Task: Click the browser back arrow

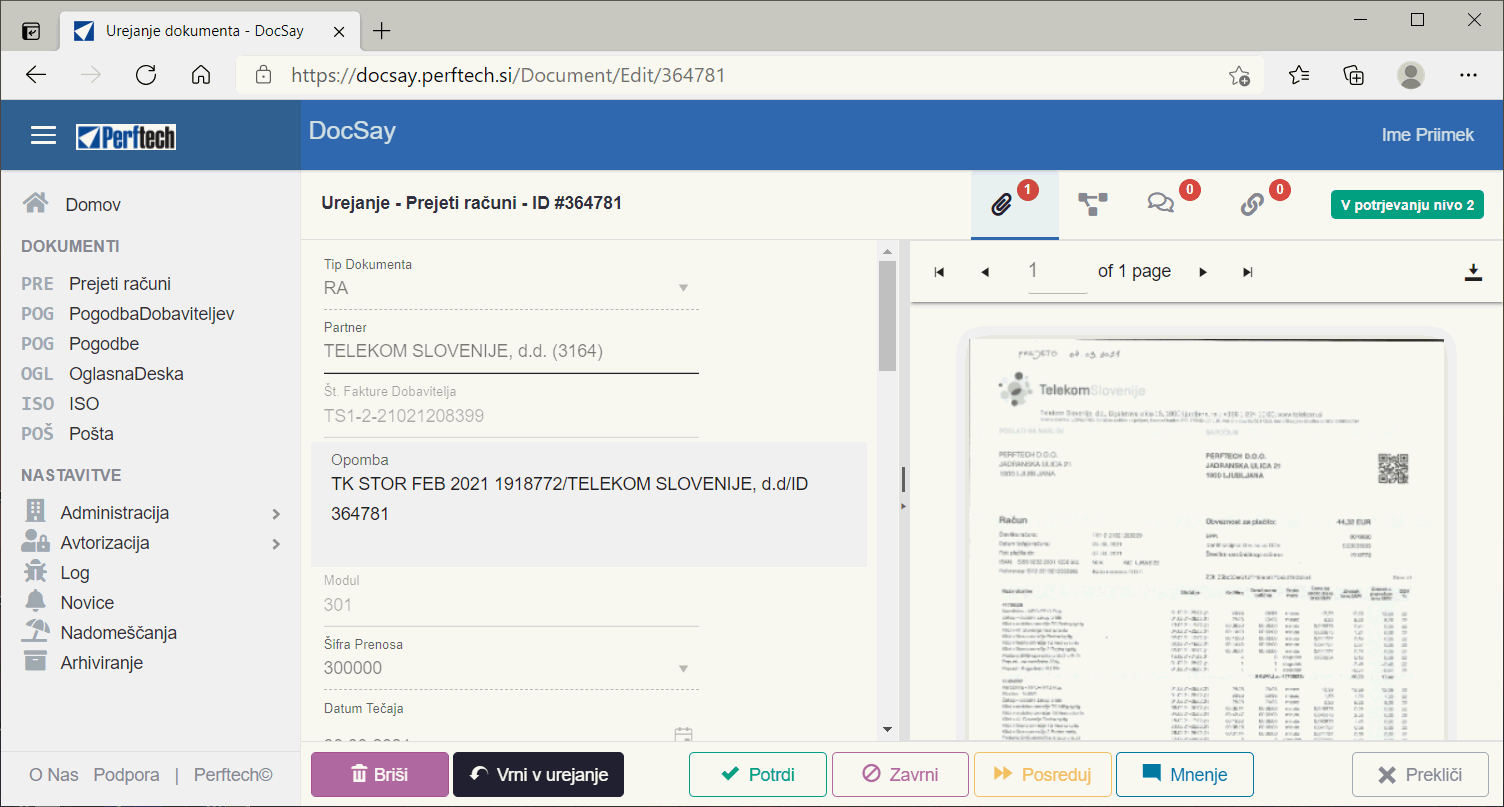Action: 36,75
